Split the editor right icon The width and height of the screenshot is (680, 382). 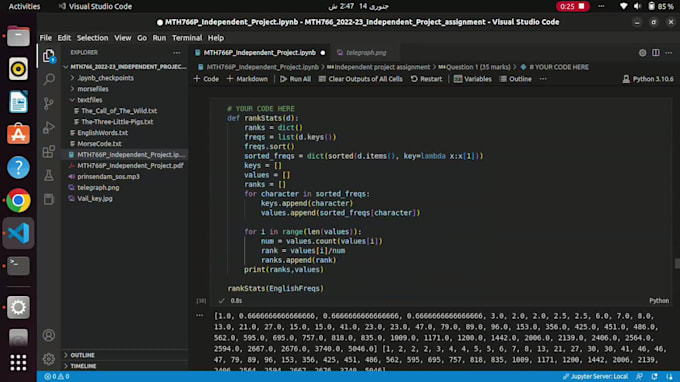[656, 52]
